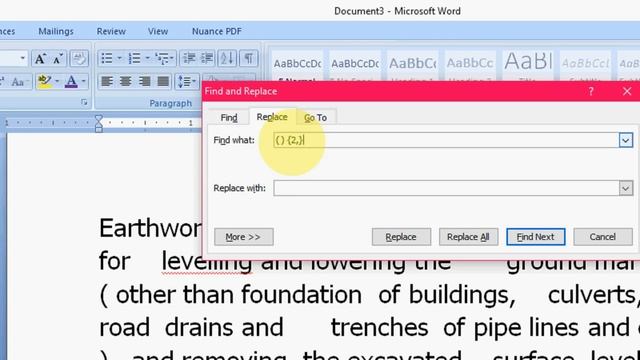Click the text highlight color icon
640x360 pixels.
[x=44, y=81]
